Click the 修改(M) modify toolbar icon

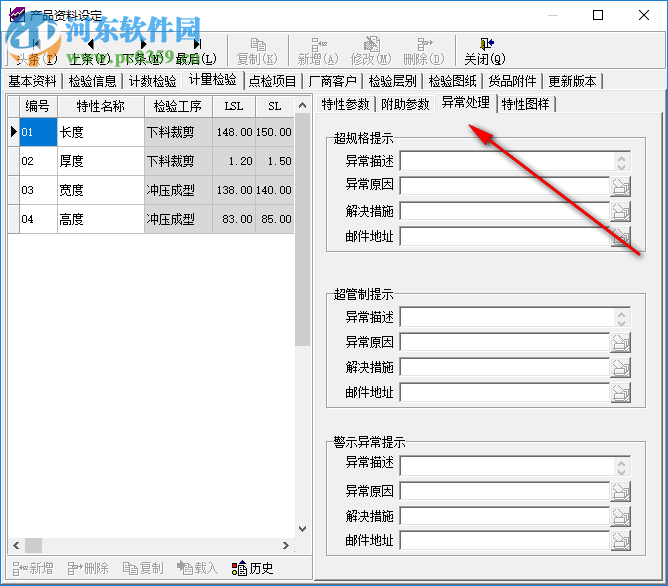371,51
